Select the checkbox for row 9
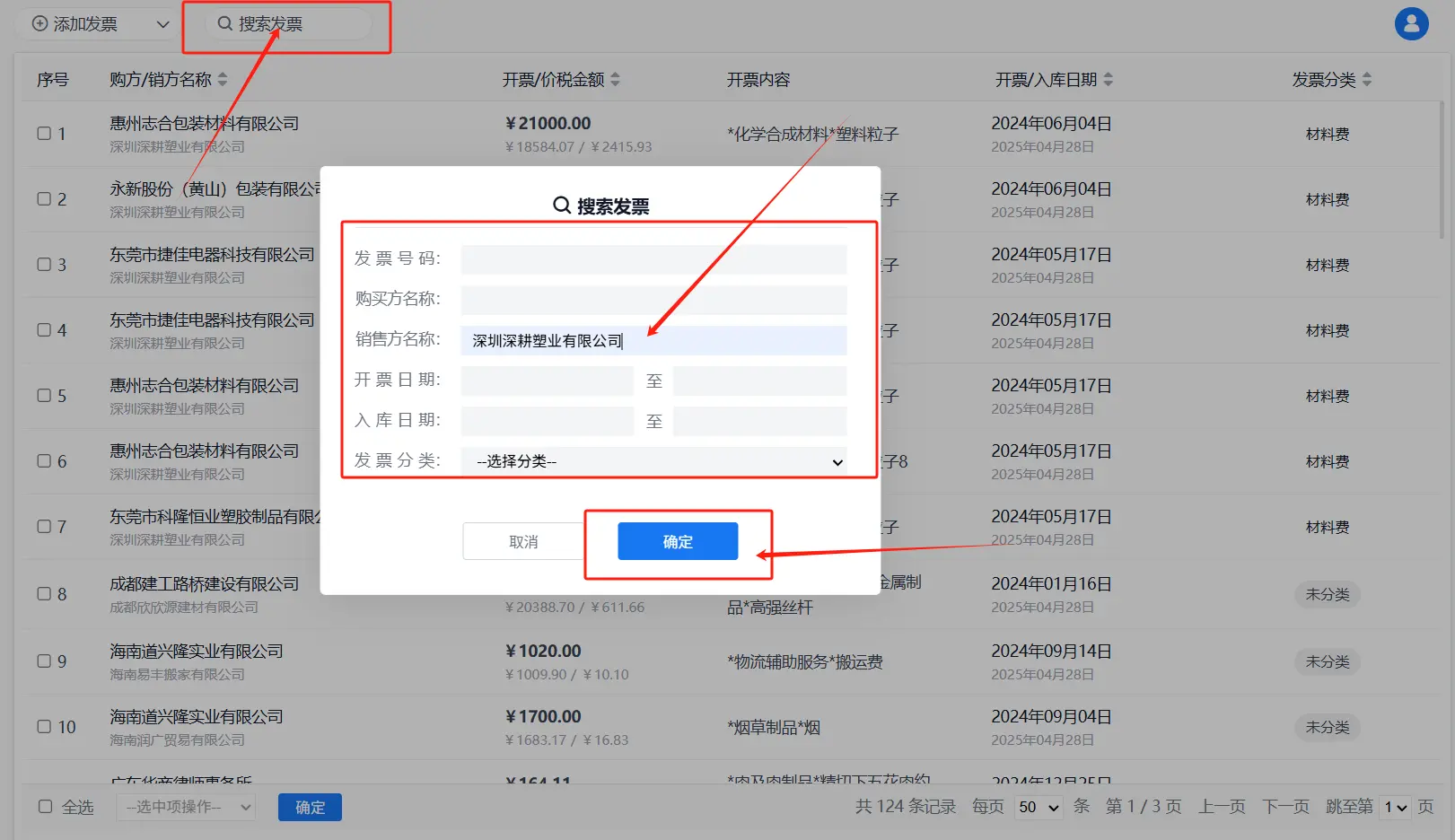 [44, 661]
